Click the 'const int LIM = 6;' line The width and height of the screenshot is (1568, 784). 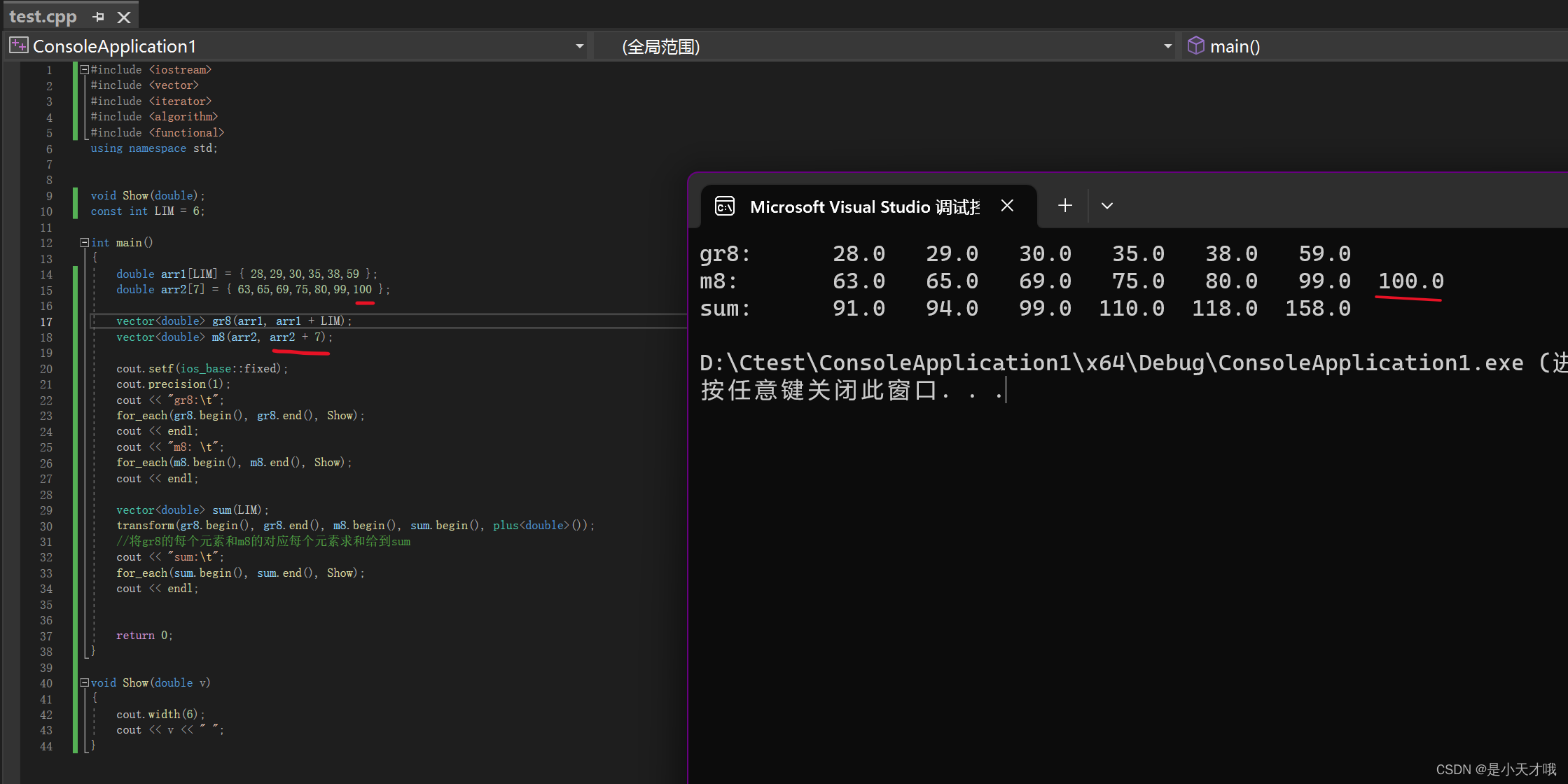pyautogui.click(x=148, y=211)
